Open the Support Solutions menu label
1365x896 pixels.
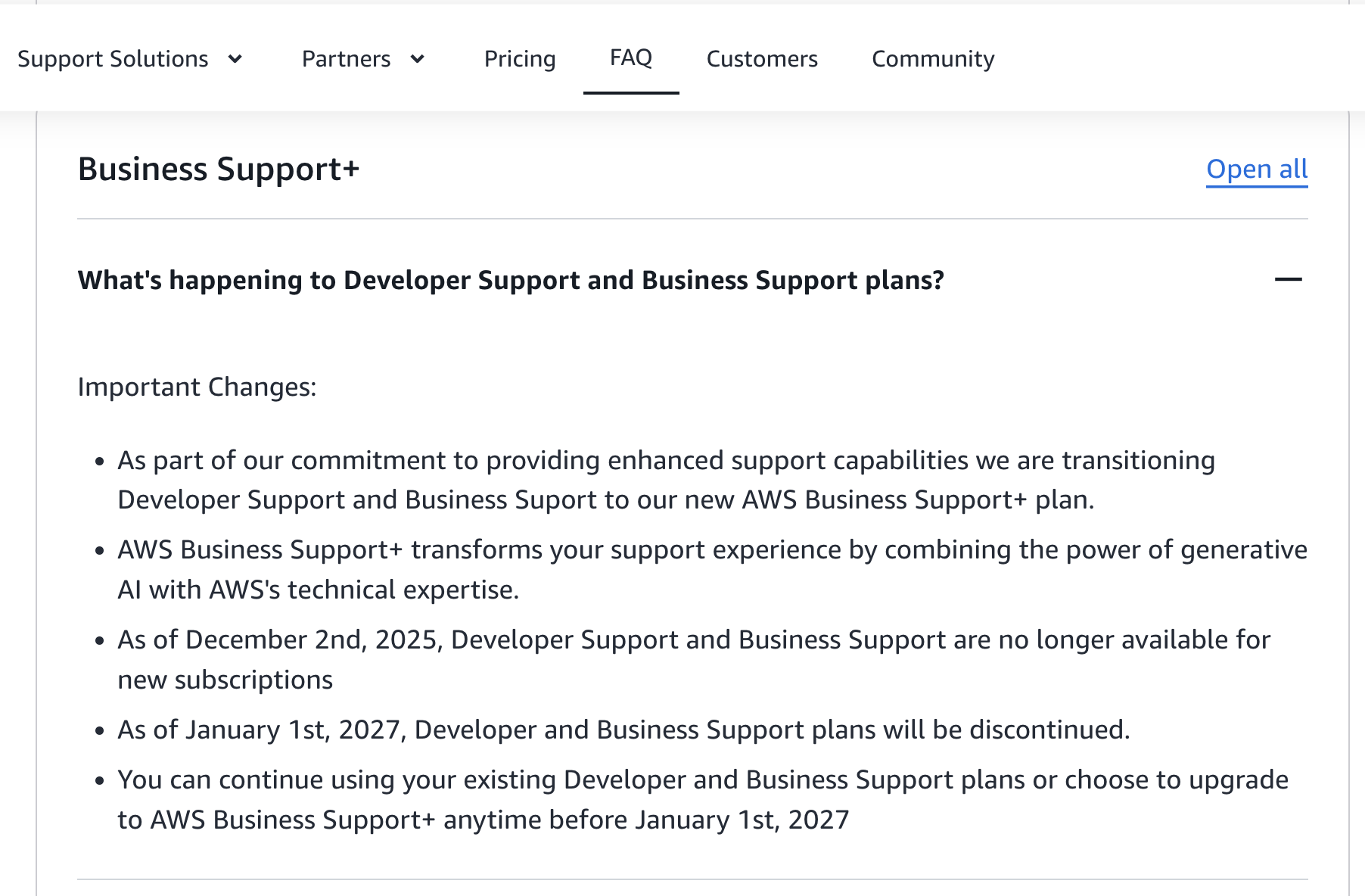pos(113,59)
